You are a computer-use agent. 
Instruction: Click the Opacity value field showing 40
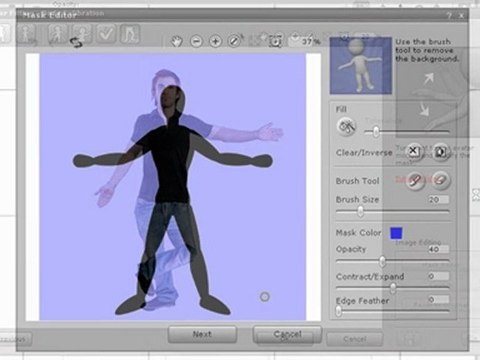pyautogui.click(x=438, y=249)
